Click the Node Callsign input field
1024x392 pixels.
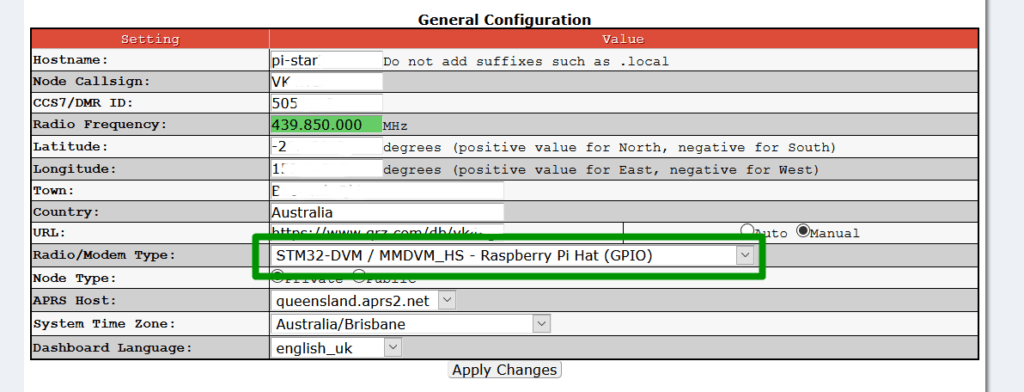[327, 82]
